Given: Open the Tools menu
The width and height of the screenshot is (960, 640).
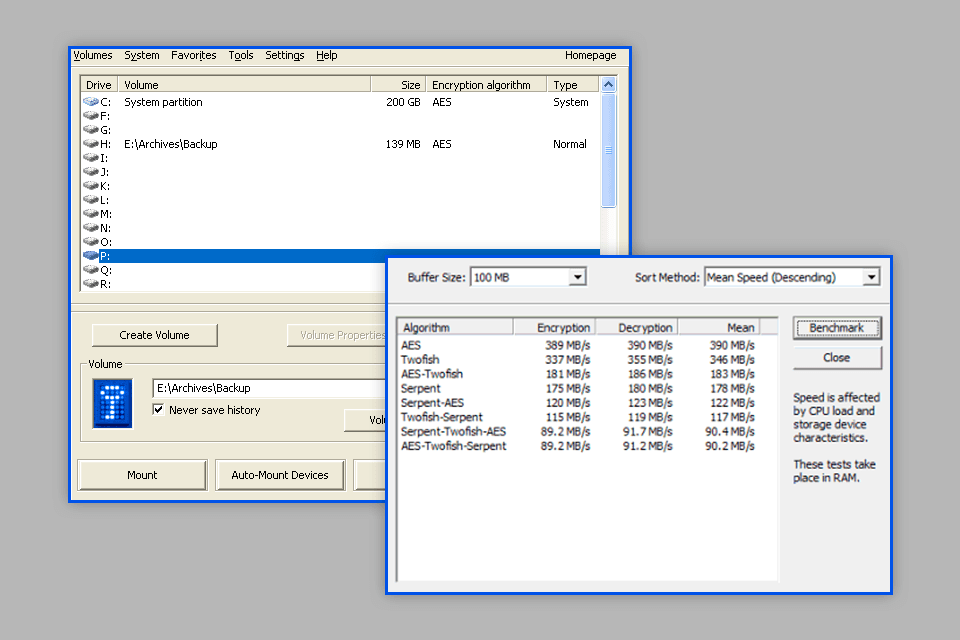Looking at the screenshot, I should click(x=241, y=55).
